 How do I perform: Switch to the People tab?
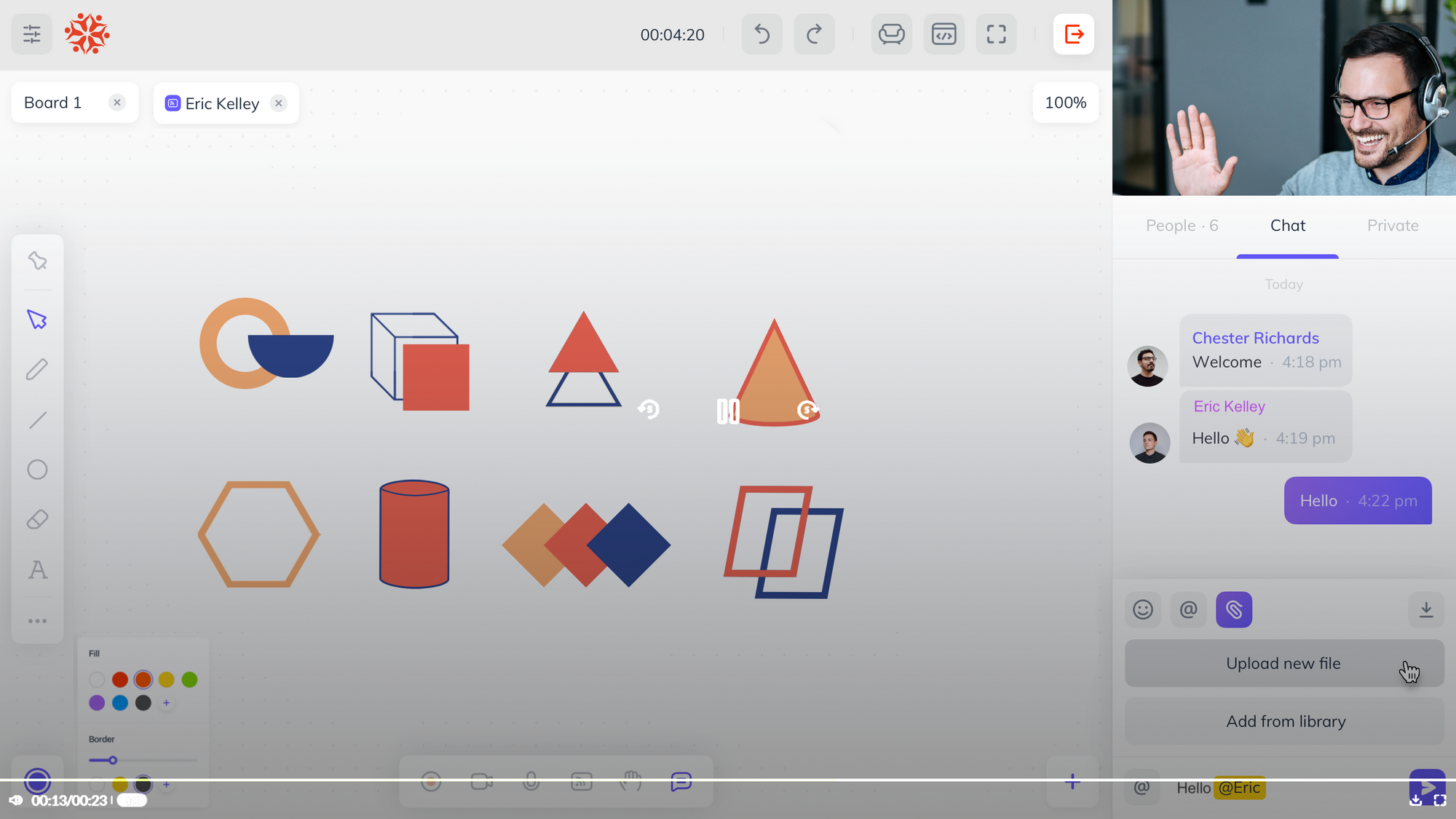tap(1181, 226)
